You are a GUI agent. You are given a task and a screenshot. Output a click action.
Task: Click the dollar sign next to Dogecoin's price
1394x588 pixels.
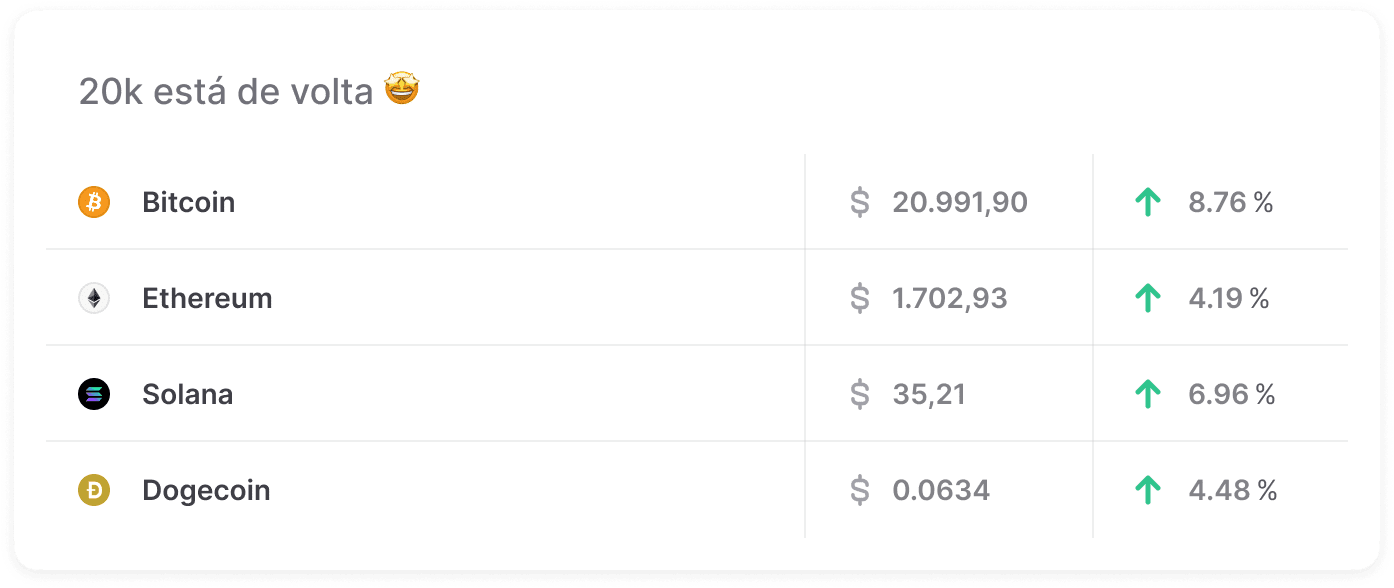[x=858, y=490]
